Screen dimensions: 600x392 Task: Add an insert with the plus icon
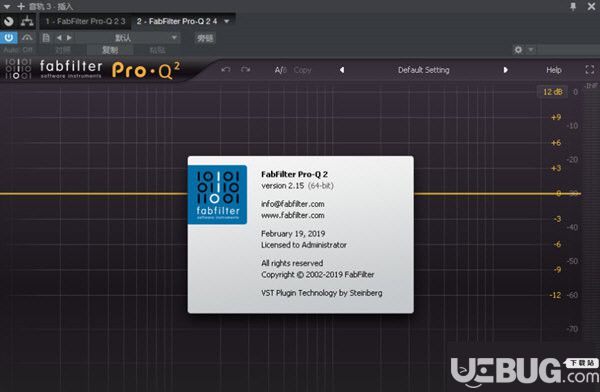click(x=21, y=7)
